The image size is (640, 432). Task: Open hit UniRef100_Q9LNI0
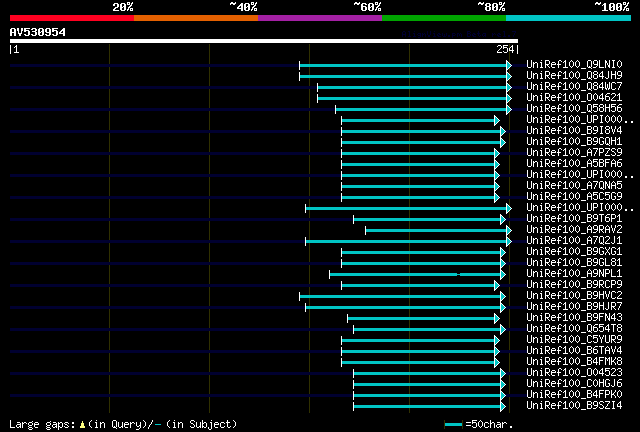[x=574, y=65]
